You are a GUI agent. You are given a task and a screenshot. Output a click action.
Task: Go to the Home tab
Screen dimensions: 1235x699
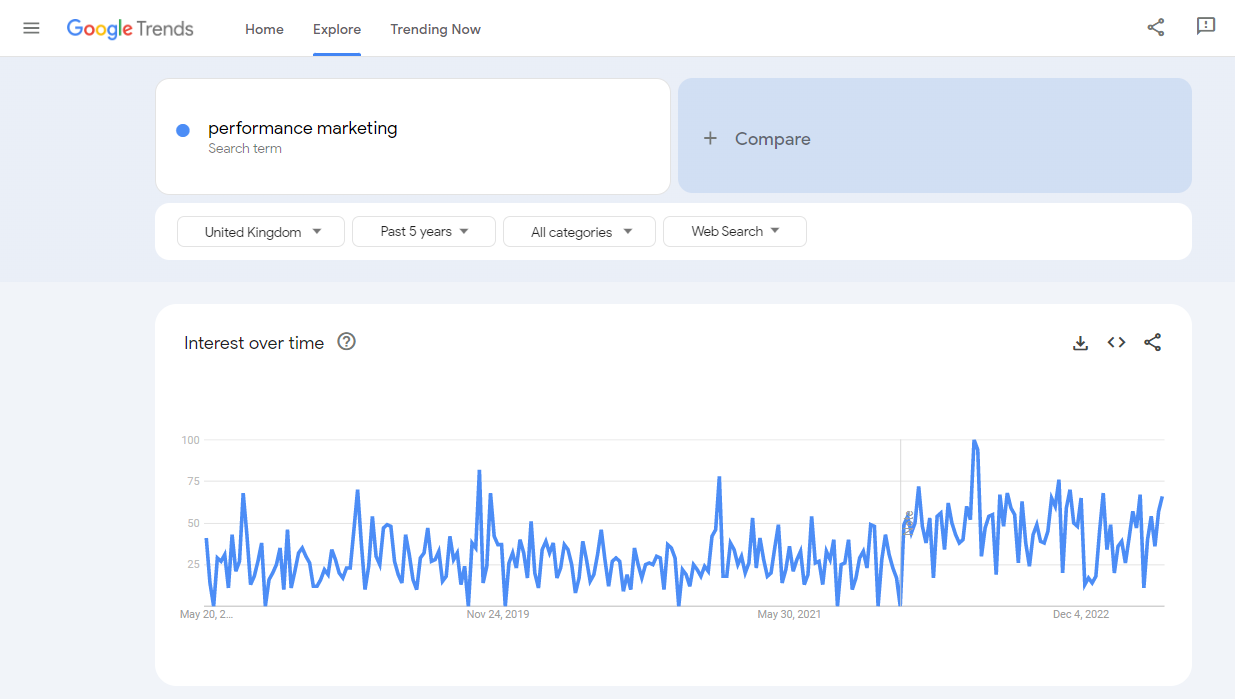click(264, 29)
